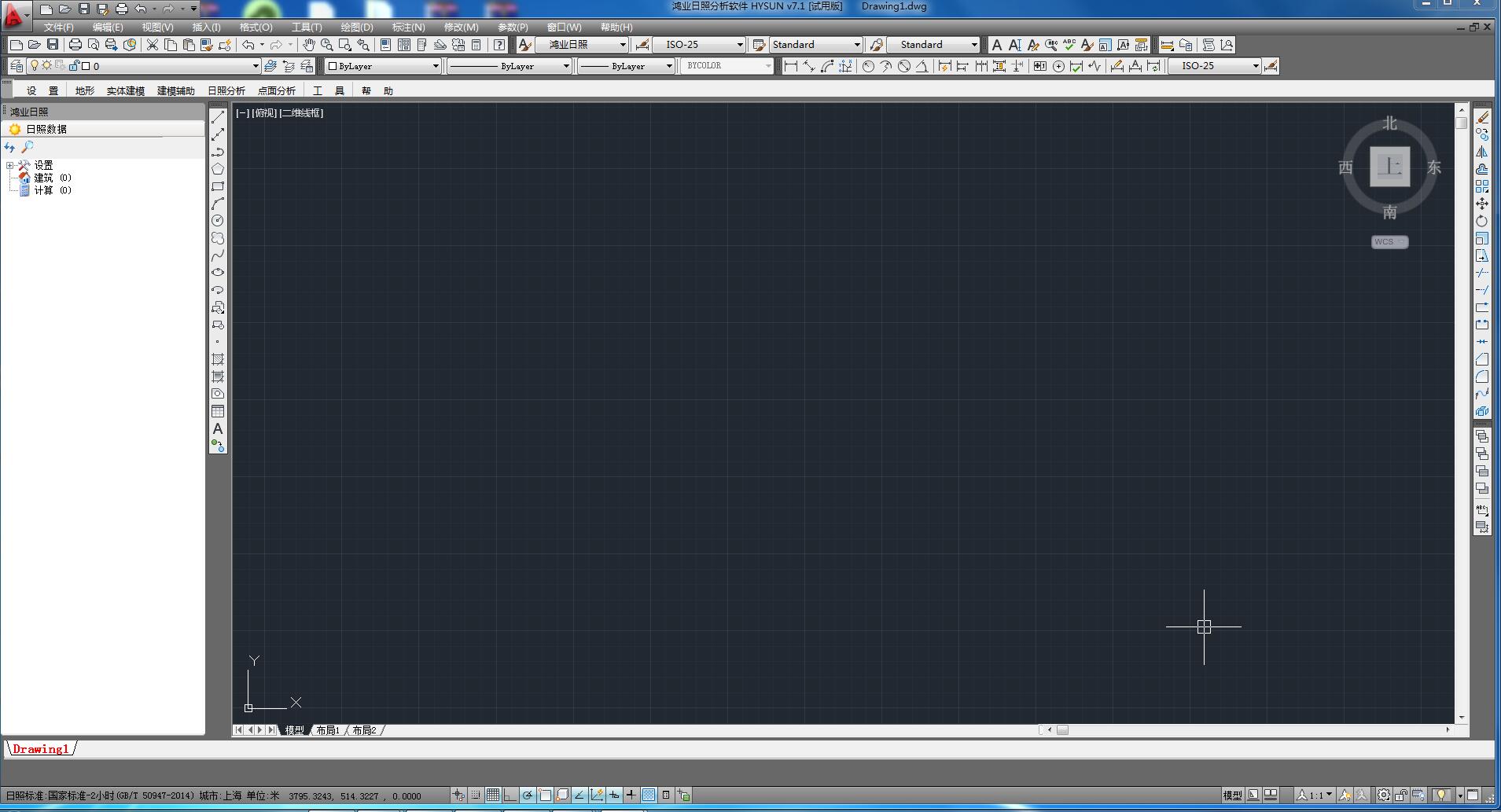Open the 实体建模 menu

point(126,91)
